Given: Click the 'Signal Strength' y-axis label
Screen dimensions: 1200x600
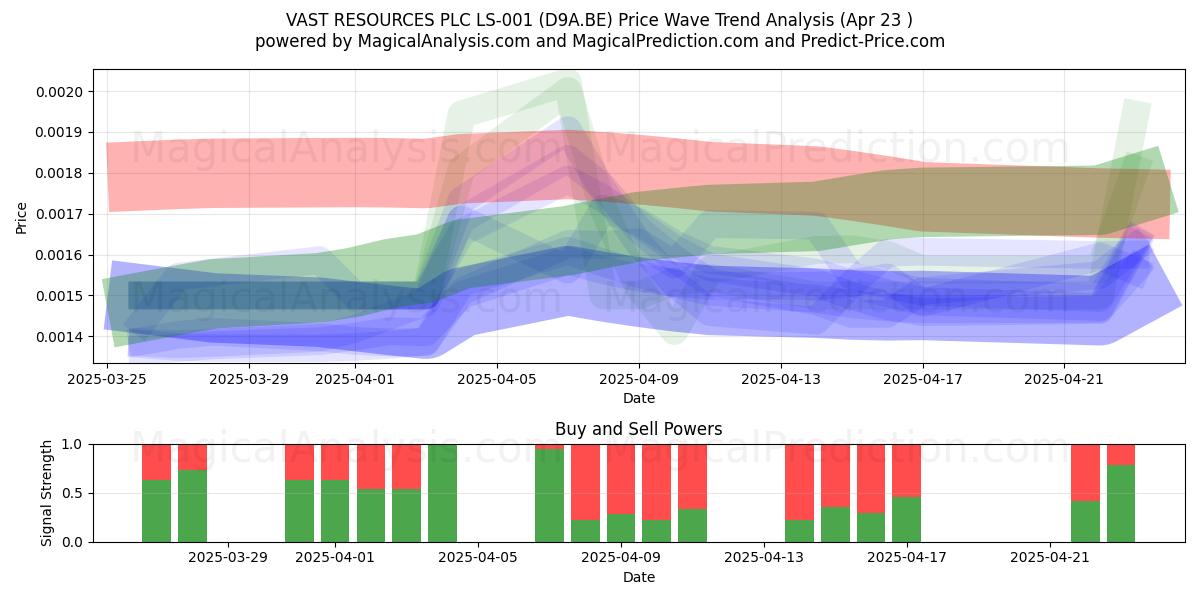Looking at the screenshot, I should coord(47,493).
